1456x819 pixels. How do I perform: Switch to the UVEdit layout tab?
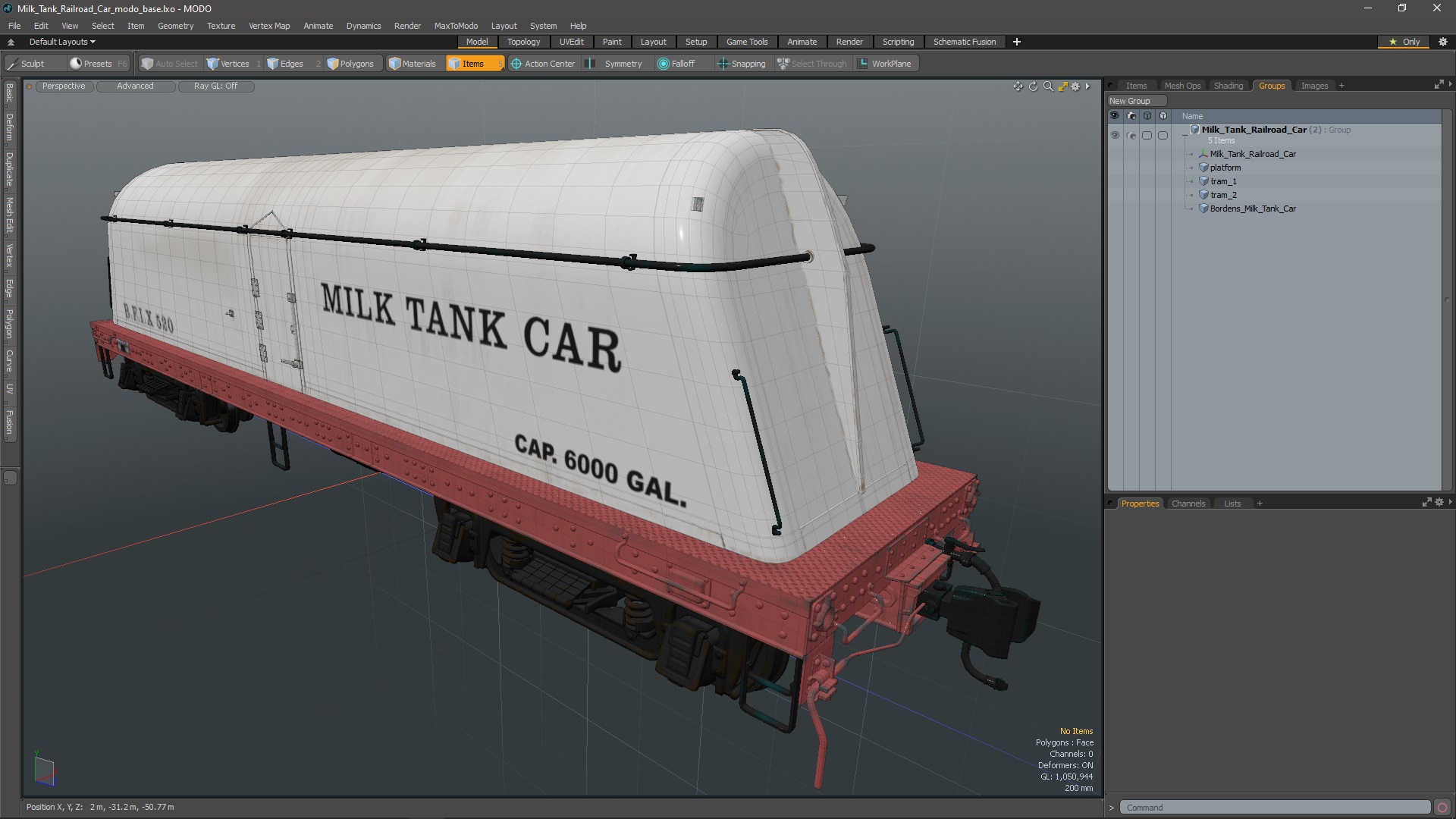pyautogui.click(x=571, y=42)
